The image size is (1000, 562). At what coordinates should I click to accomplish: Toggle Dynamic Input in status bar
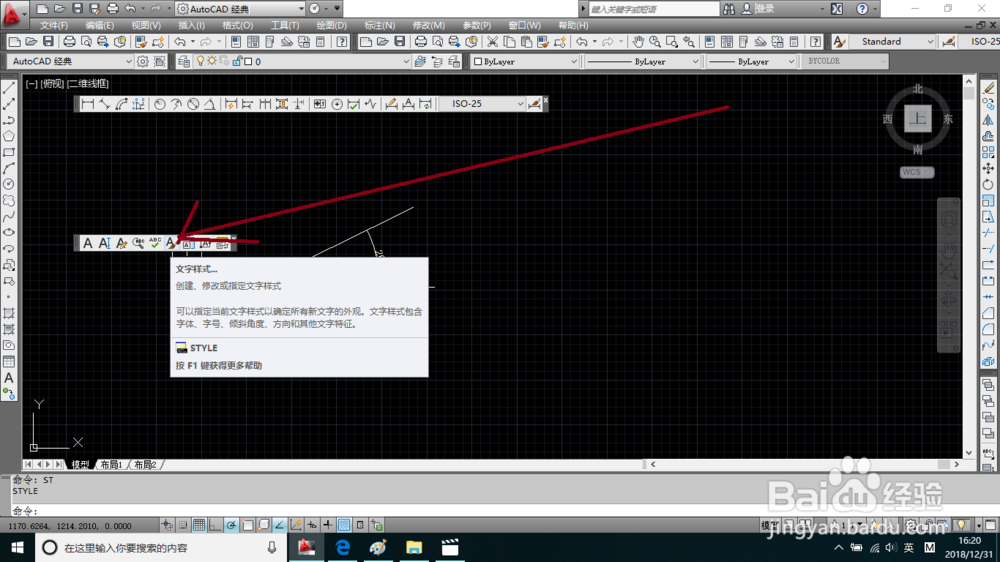point(312,525)
